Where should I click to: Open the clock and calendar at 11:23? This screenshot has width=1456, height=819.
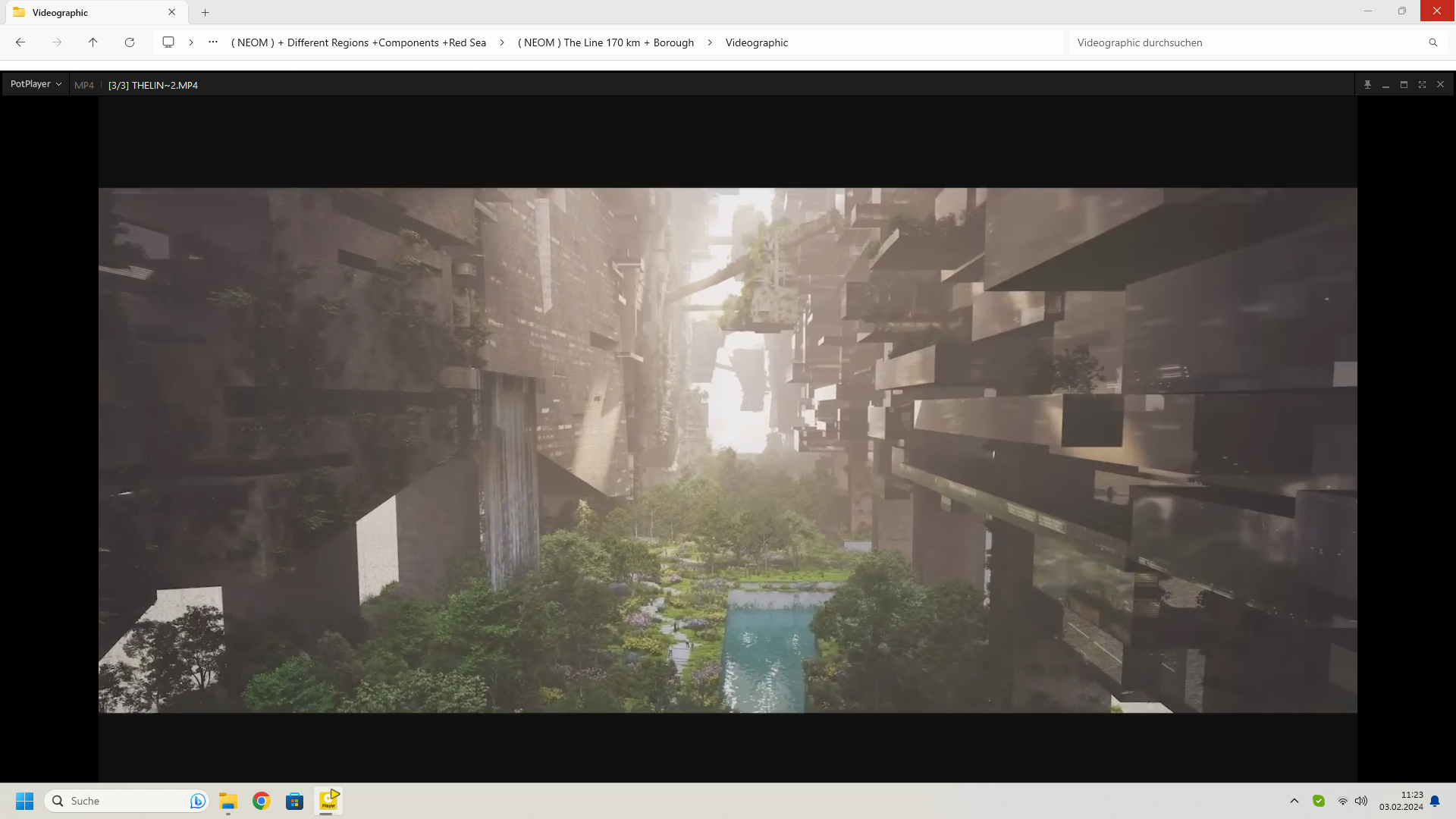click(1401, 801)
